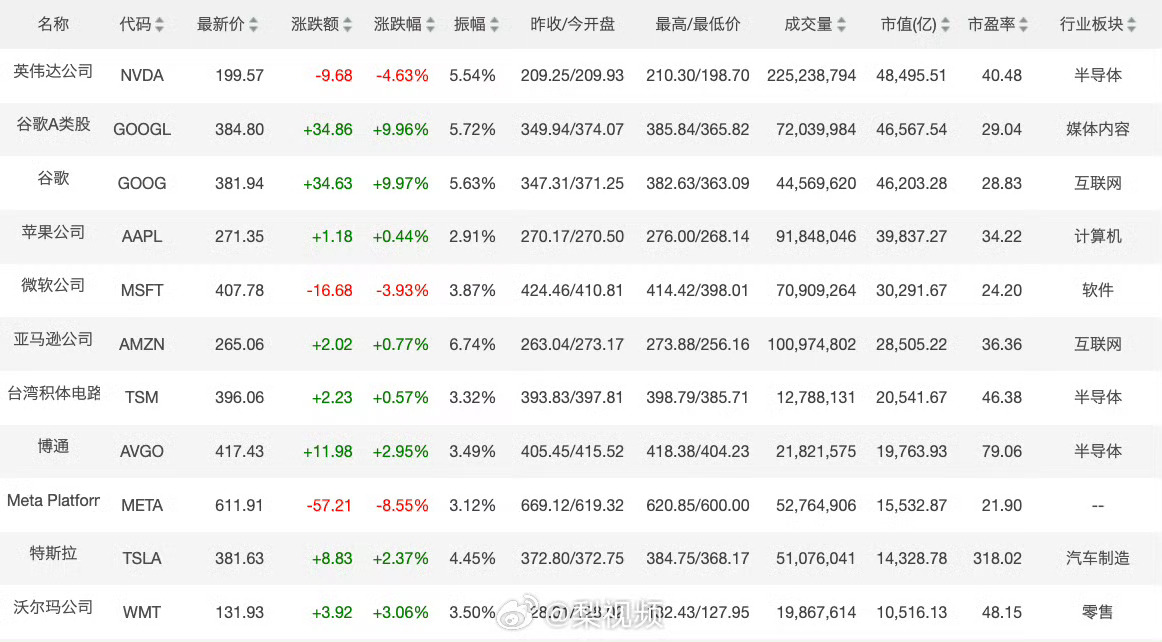Image resolution: width=1162 pixels, height=642 pixels.
Task: Click META's -8.55% change percentage
Action: (x=402, y=506)
